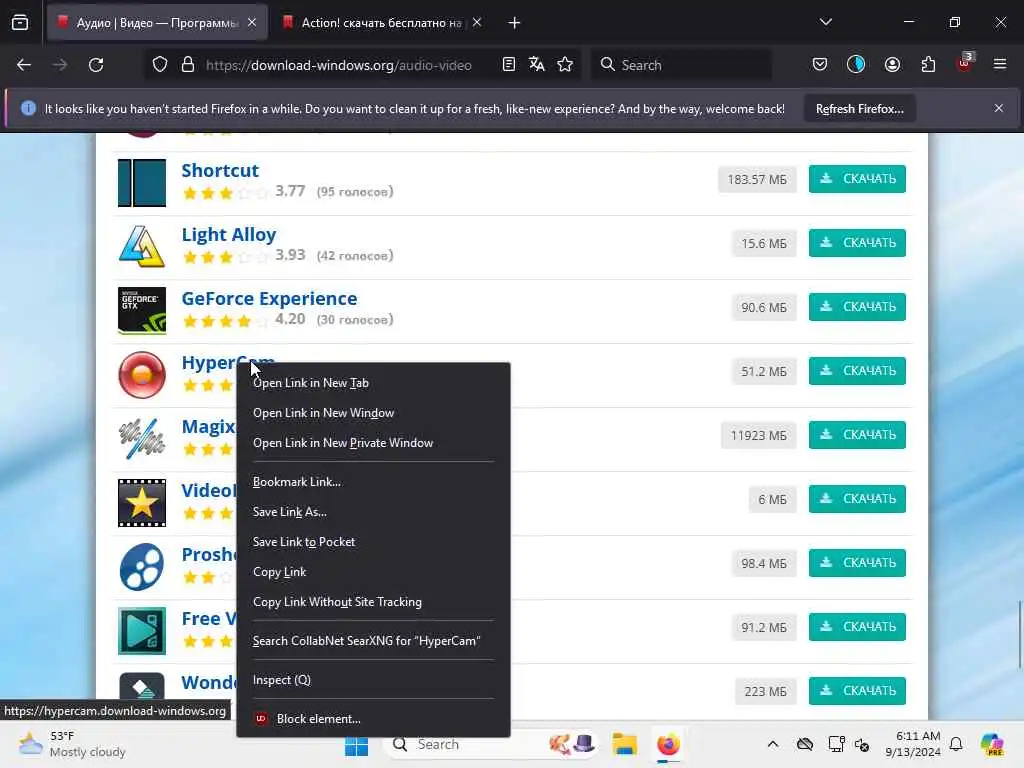This screenshot has width=1024, height=768.
Task: Switch to the Action! скачать бесплатно tab
Action: [x=380, y=23]
